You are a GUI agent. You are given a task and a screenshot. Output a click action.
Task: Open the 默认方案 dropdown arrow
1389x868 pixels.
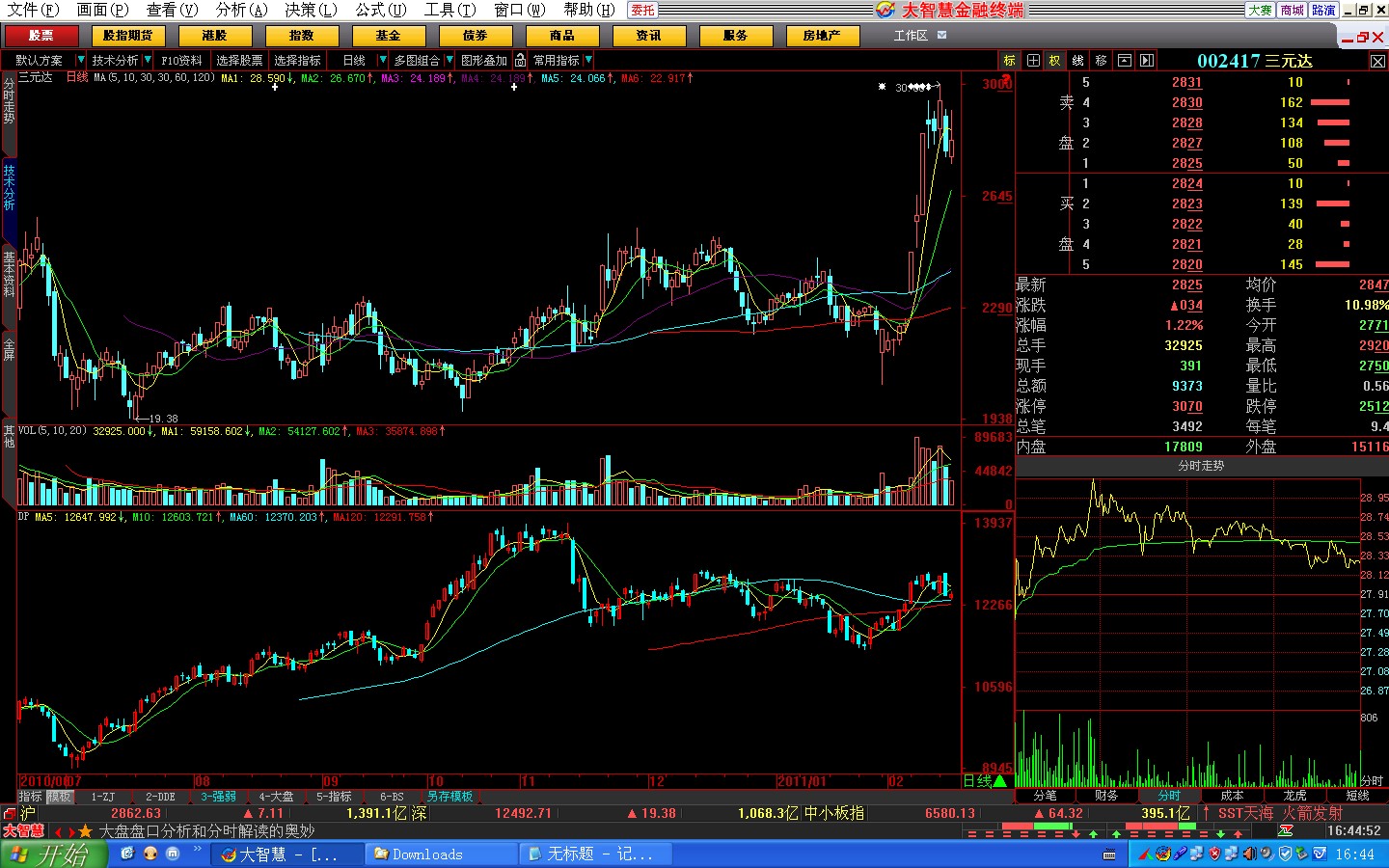(x=81, y=60)
